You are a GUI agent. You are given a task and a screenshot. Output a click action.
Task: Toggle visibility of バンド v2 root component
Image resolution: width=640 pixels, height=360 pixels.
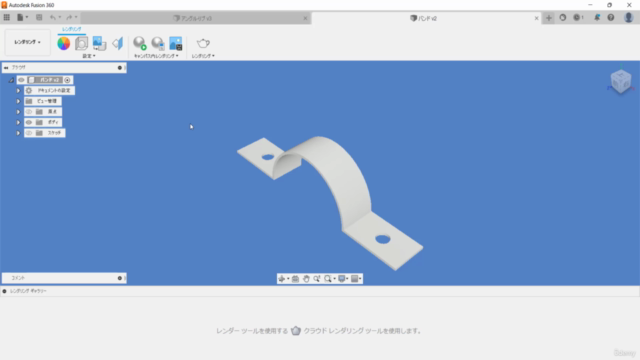21,80
